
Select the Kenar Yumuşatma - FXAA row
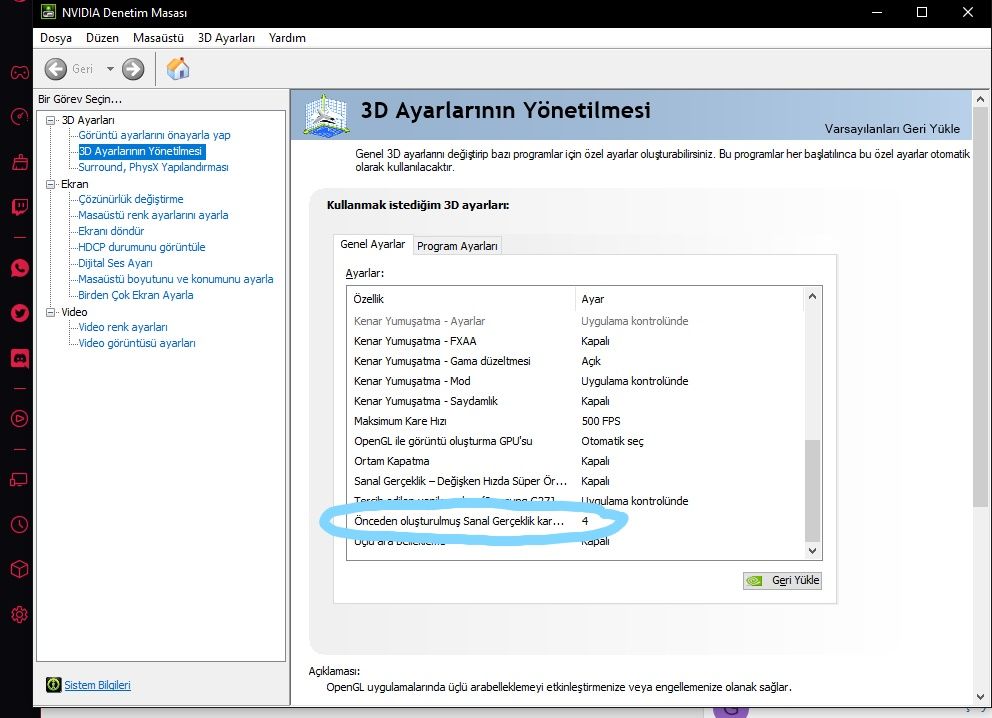point(576,341)
